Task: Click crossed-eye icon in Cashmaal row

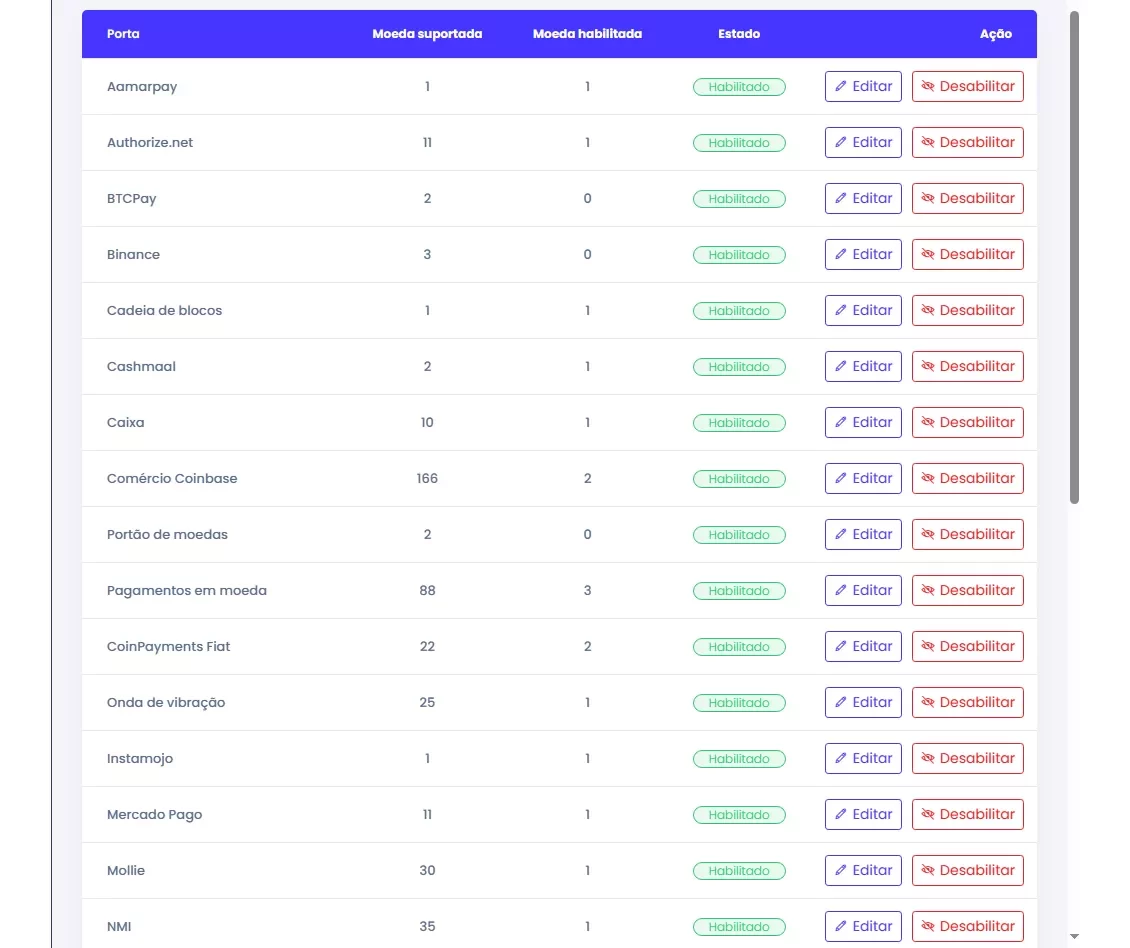Action: [x=927, y=367]
